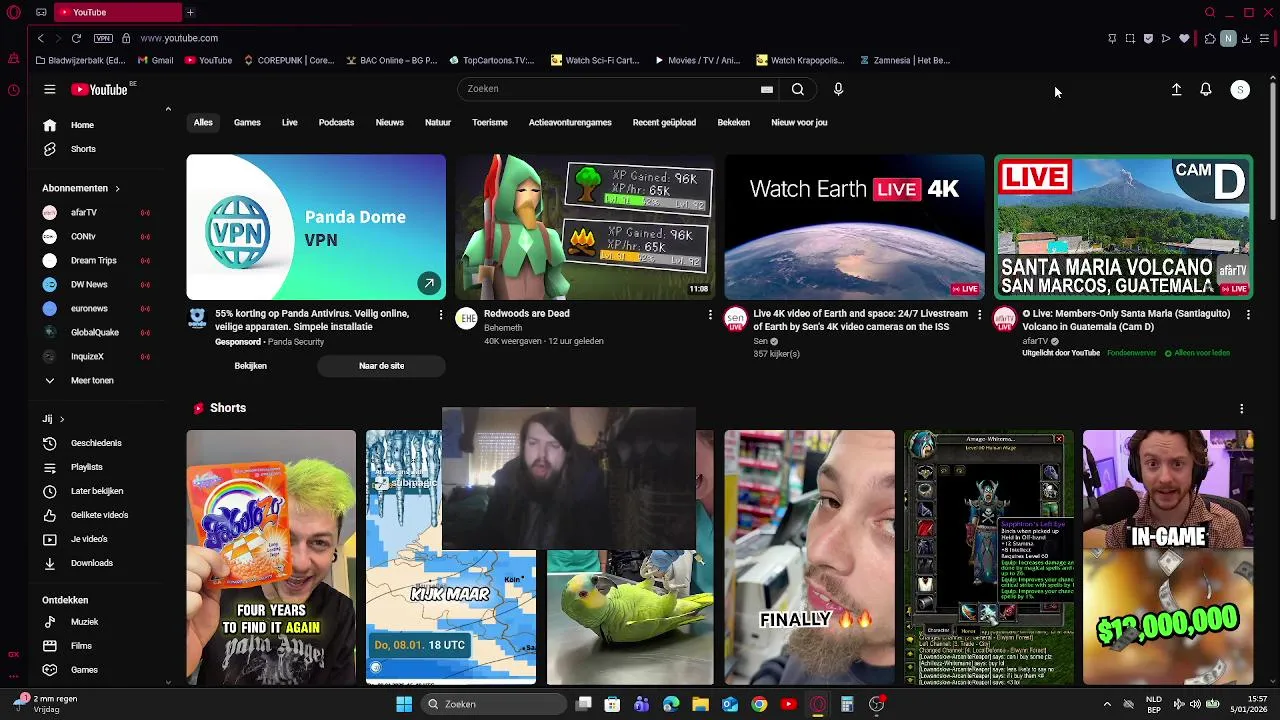This screenshot has height=720, width=1280.
Task: Open the account avatar menu
Action: coord(1240,89)
